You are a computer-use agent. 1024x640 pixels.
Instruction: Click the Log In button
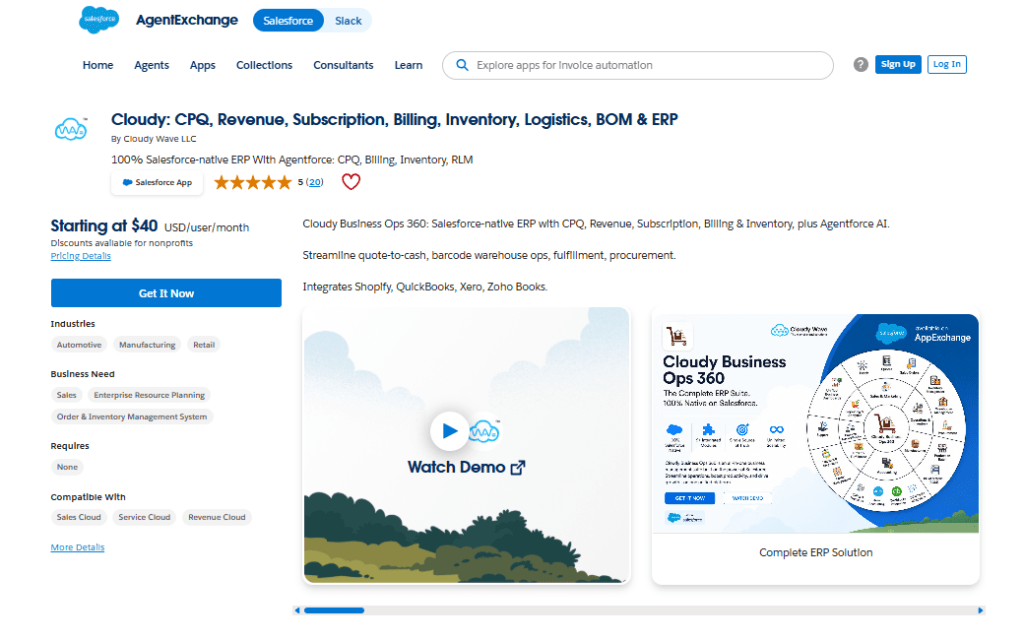[946, 64]
